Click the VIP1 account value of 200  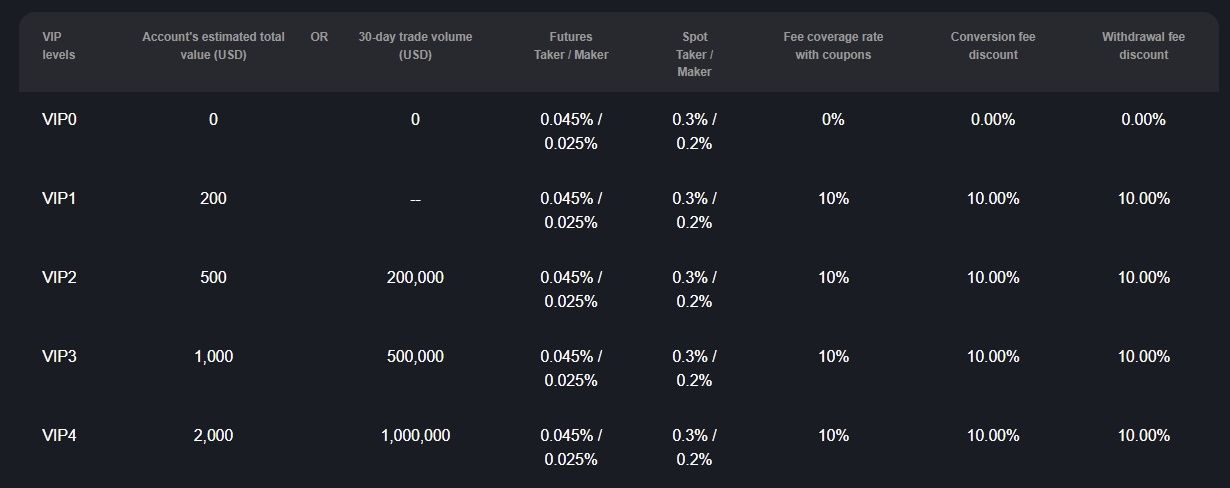click(x=213, y=198)
